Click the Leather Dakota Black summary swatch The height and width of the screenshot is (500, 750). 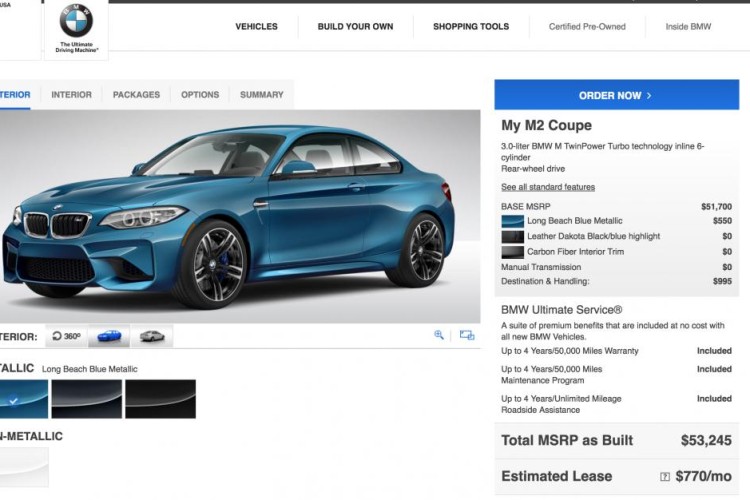pos(512,236)
